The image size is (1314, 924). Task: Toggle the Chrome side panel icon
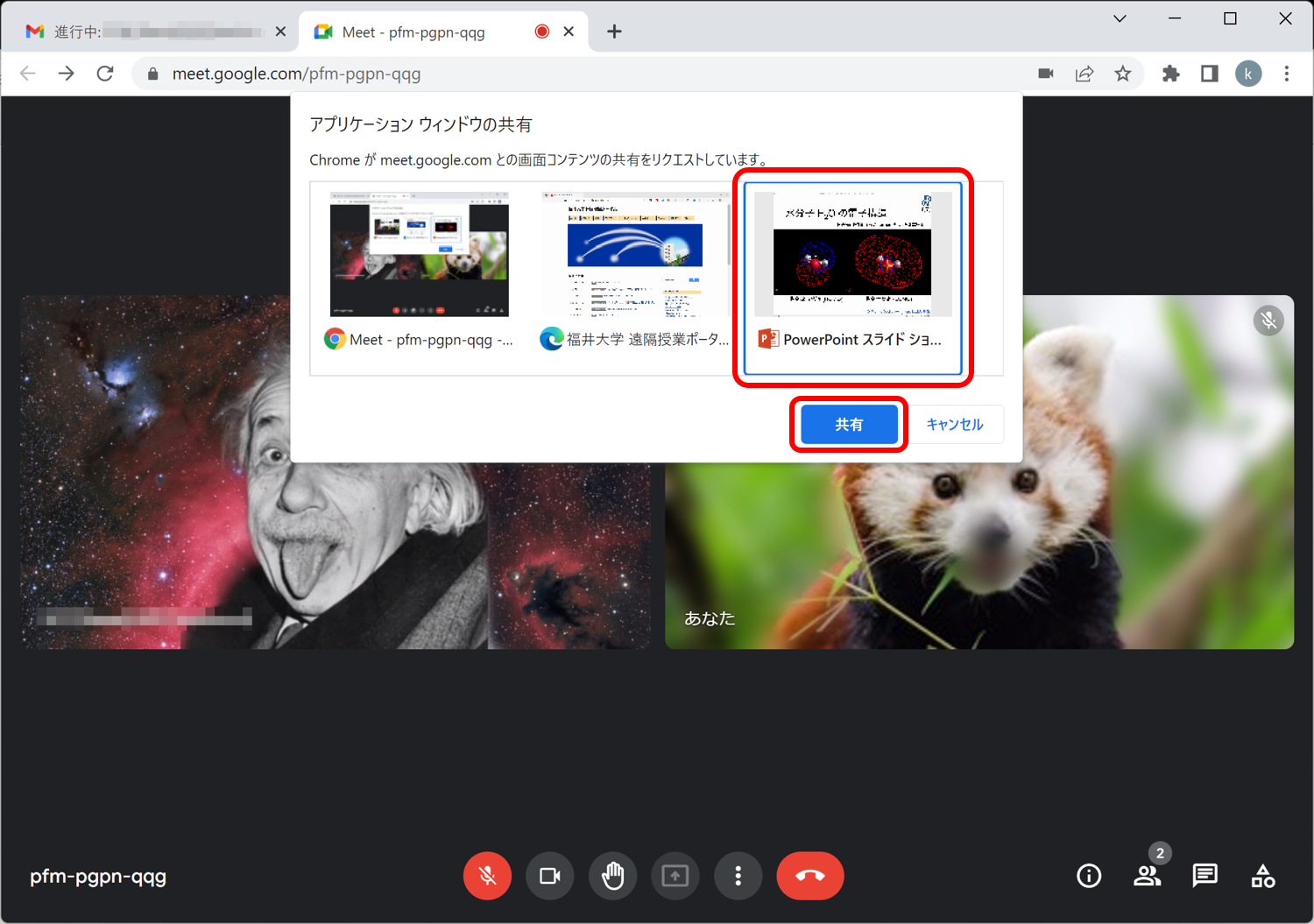coord(1210,74)
